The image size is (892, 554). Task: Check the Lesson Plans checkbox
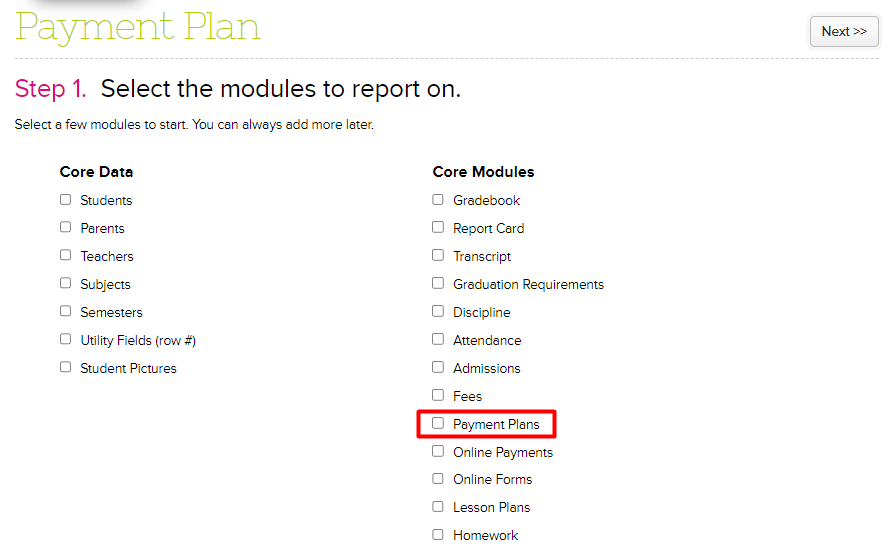(438, 507)
